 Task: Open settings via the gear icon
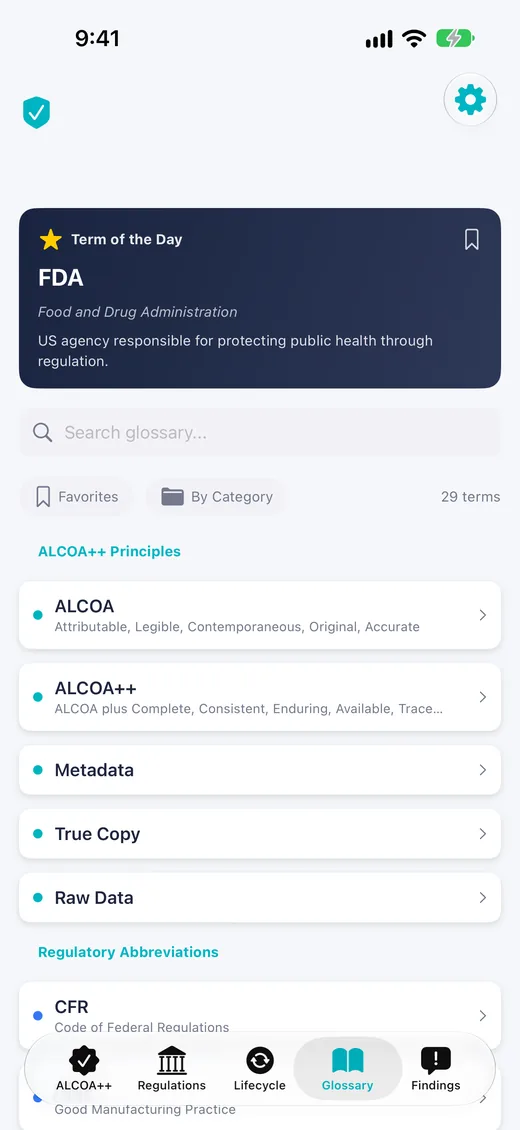point(470,99)
